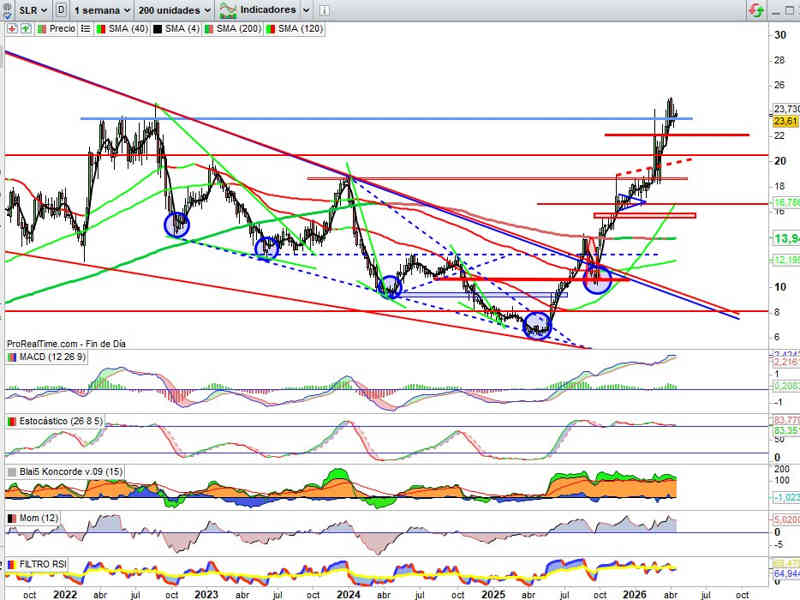800x600 pixels.
Task: Click the Blai5 Koncorde indicator icon
Action: point(12,471)
